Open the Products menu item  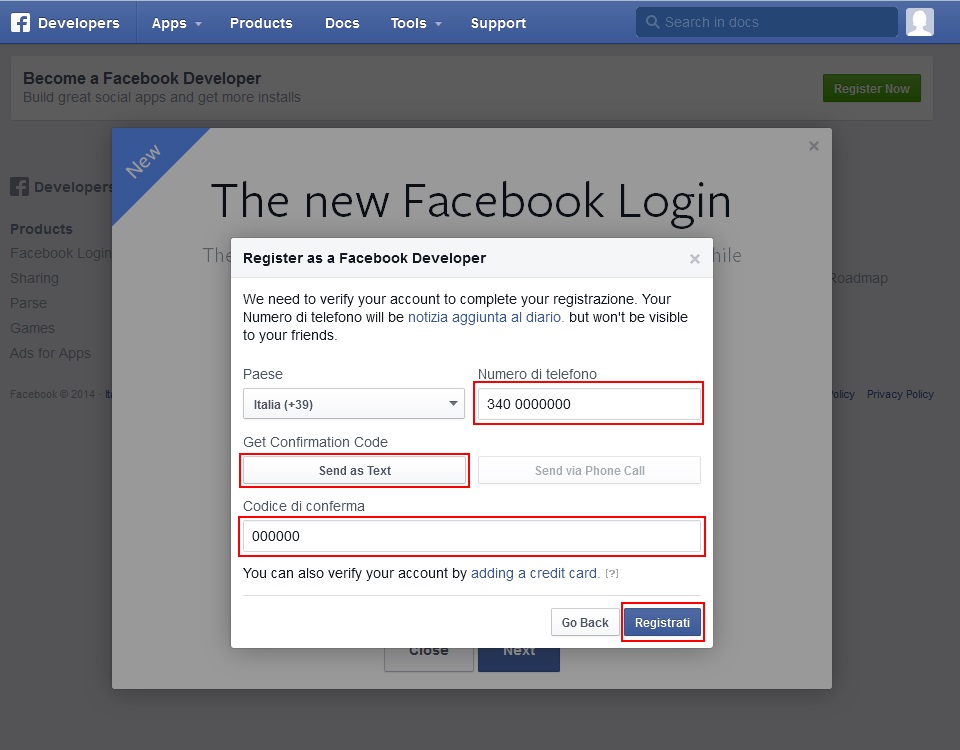tap(261, 23)
